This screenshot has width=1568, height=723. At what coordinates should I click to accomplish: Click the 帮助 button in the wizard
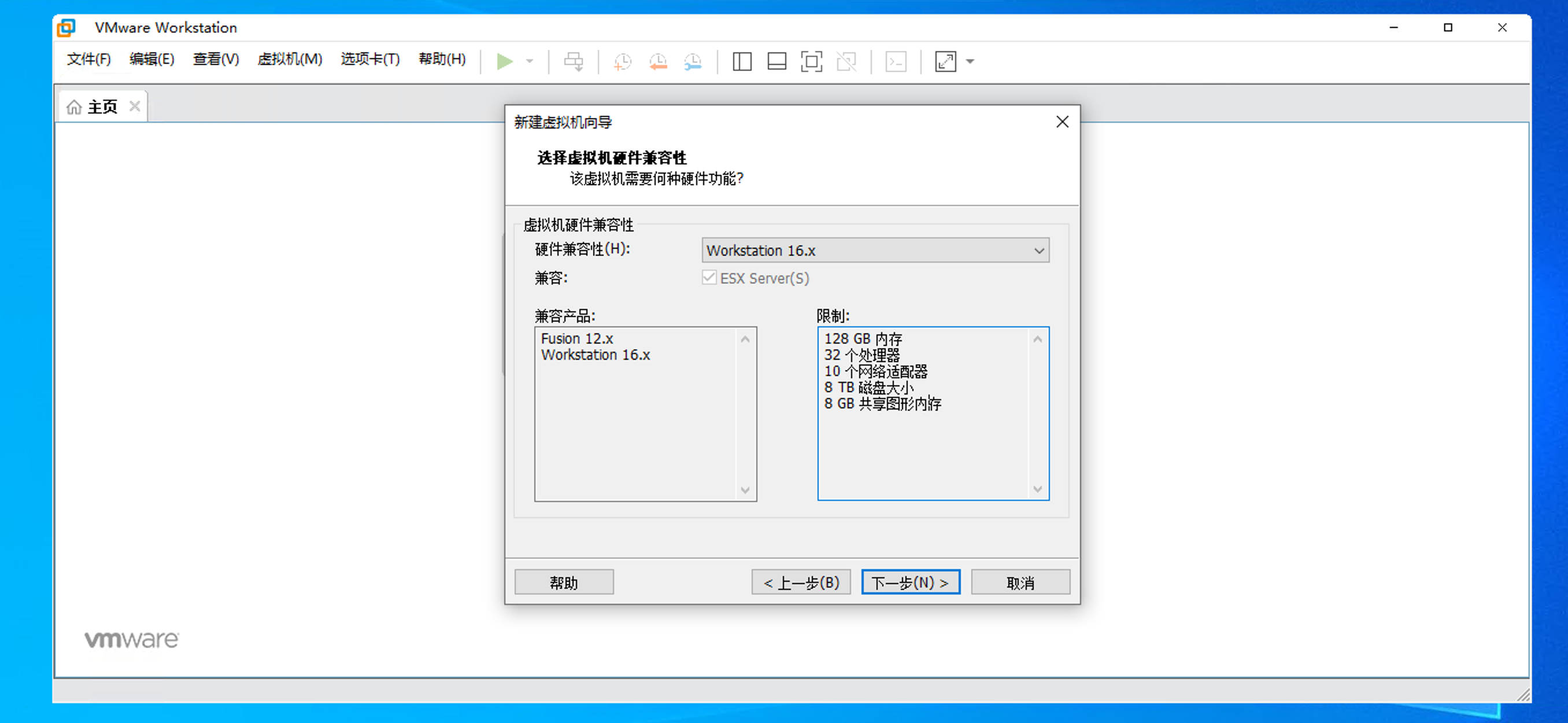point(564,582)
